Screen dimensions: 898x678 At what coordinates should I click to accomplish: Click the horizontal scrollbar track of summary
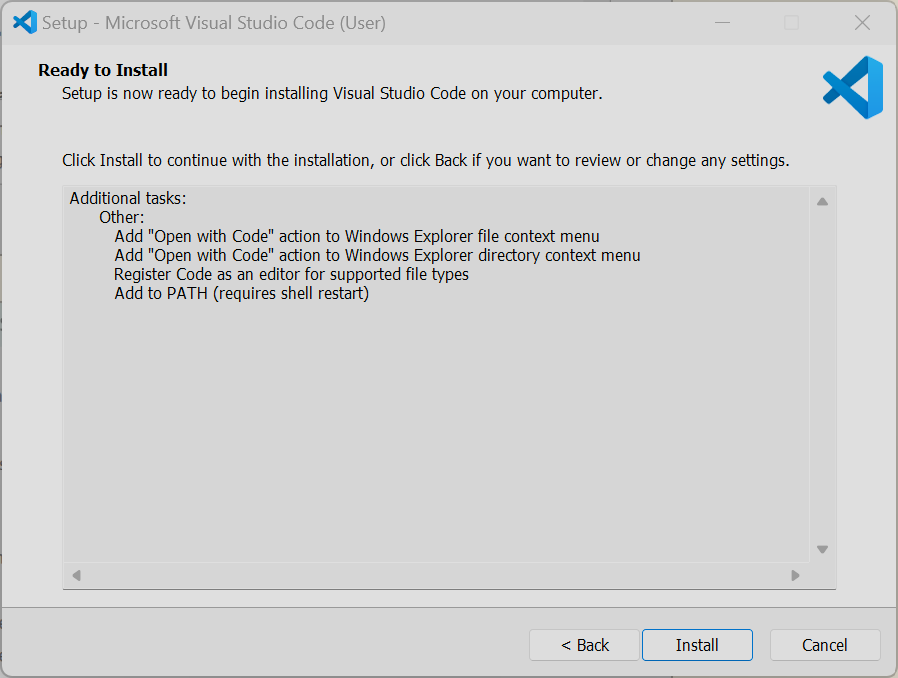[x=436, y=575]
